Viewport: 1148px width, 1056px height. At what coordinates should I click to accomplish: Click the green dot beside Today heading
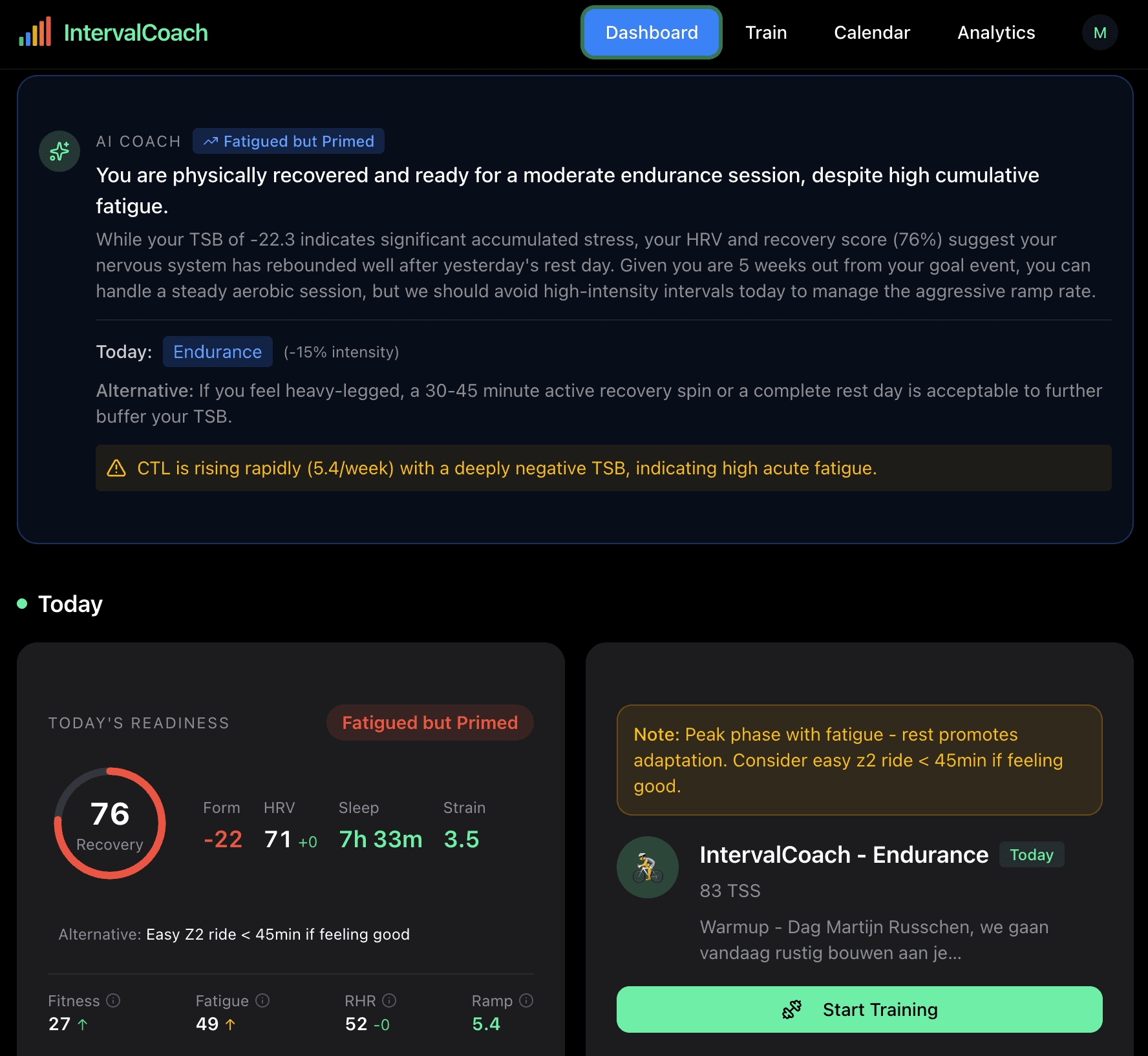point(22,604)
